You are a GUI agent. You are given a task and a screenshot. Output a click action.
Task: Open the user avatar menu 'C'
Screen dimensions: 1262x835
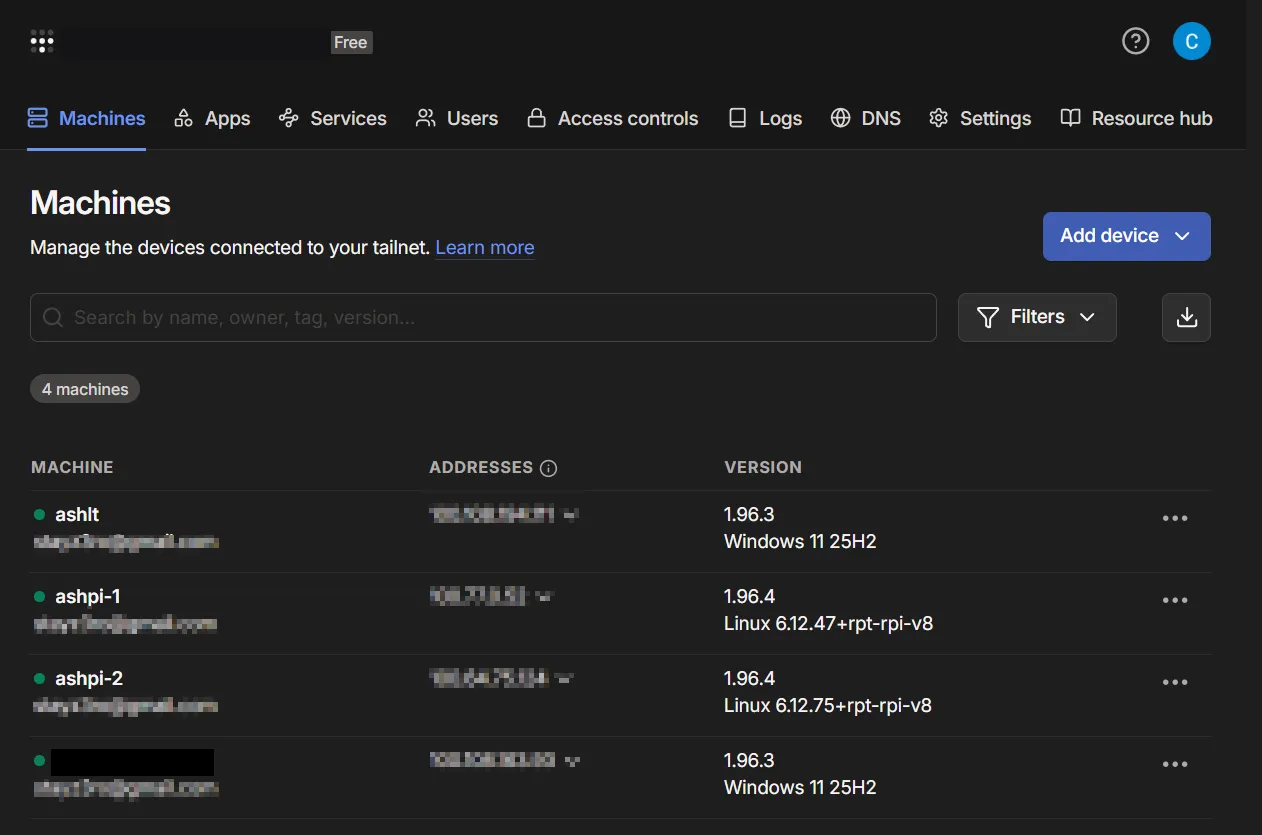(x=1192, y=41)
